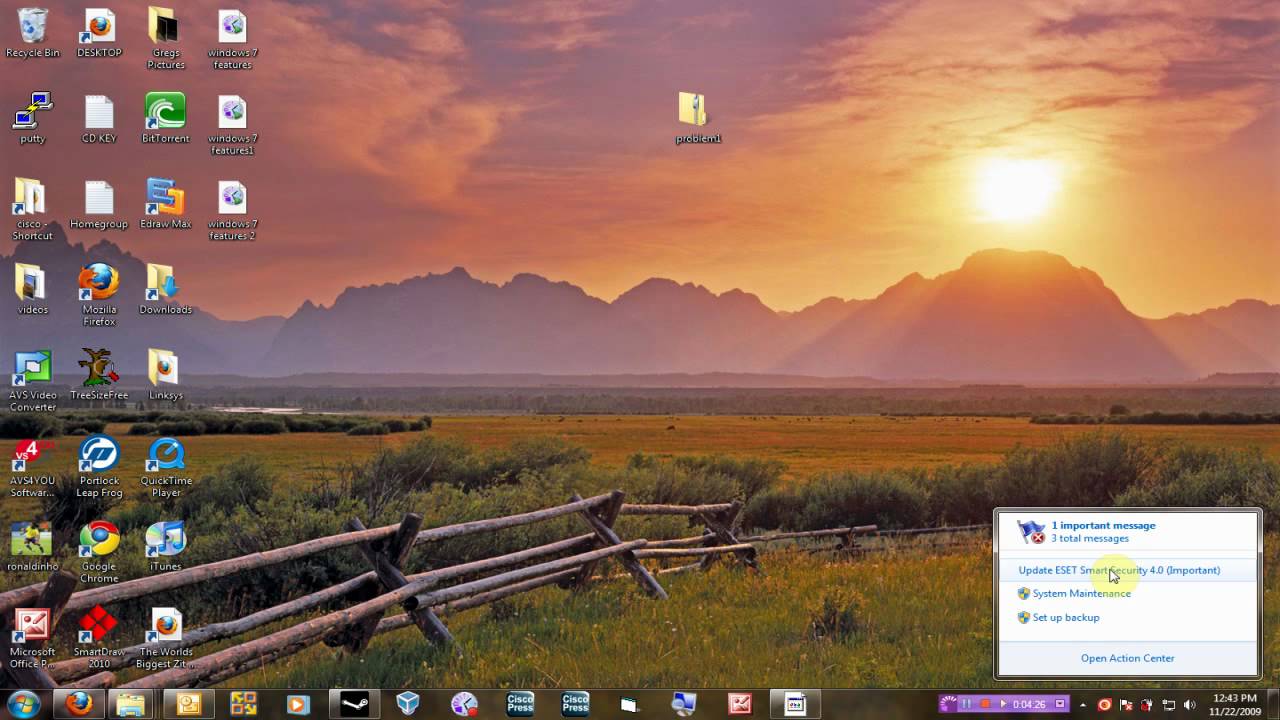Select the ronaldinho image icon
The height and width of the screenshot is (720, 1280).
(32, 547)
